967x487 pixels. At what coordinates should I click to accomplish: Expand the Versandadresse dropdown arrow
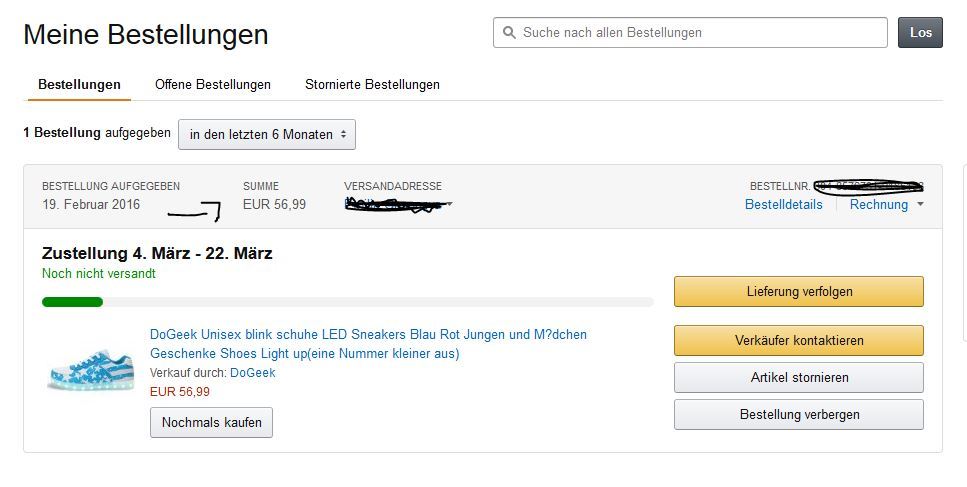tap(451, 204)
